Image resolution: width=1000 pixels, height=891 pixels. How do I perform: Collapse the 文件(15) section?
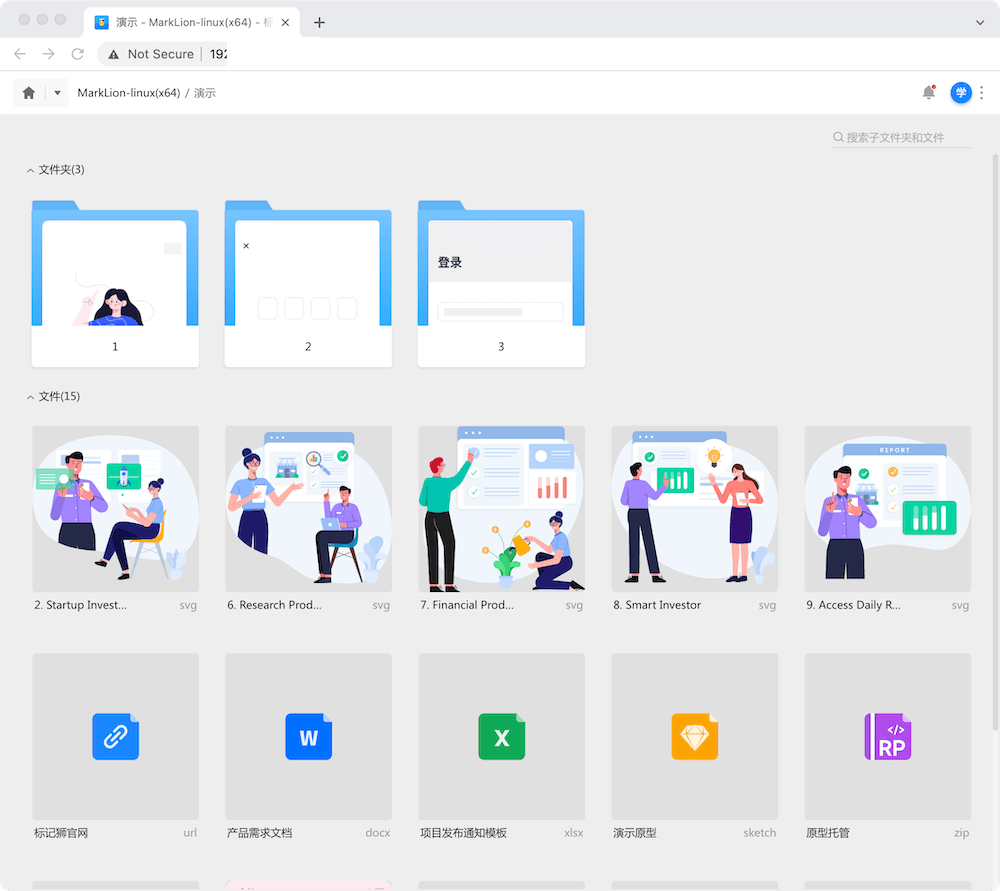click(x=31, y=397)
